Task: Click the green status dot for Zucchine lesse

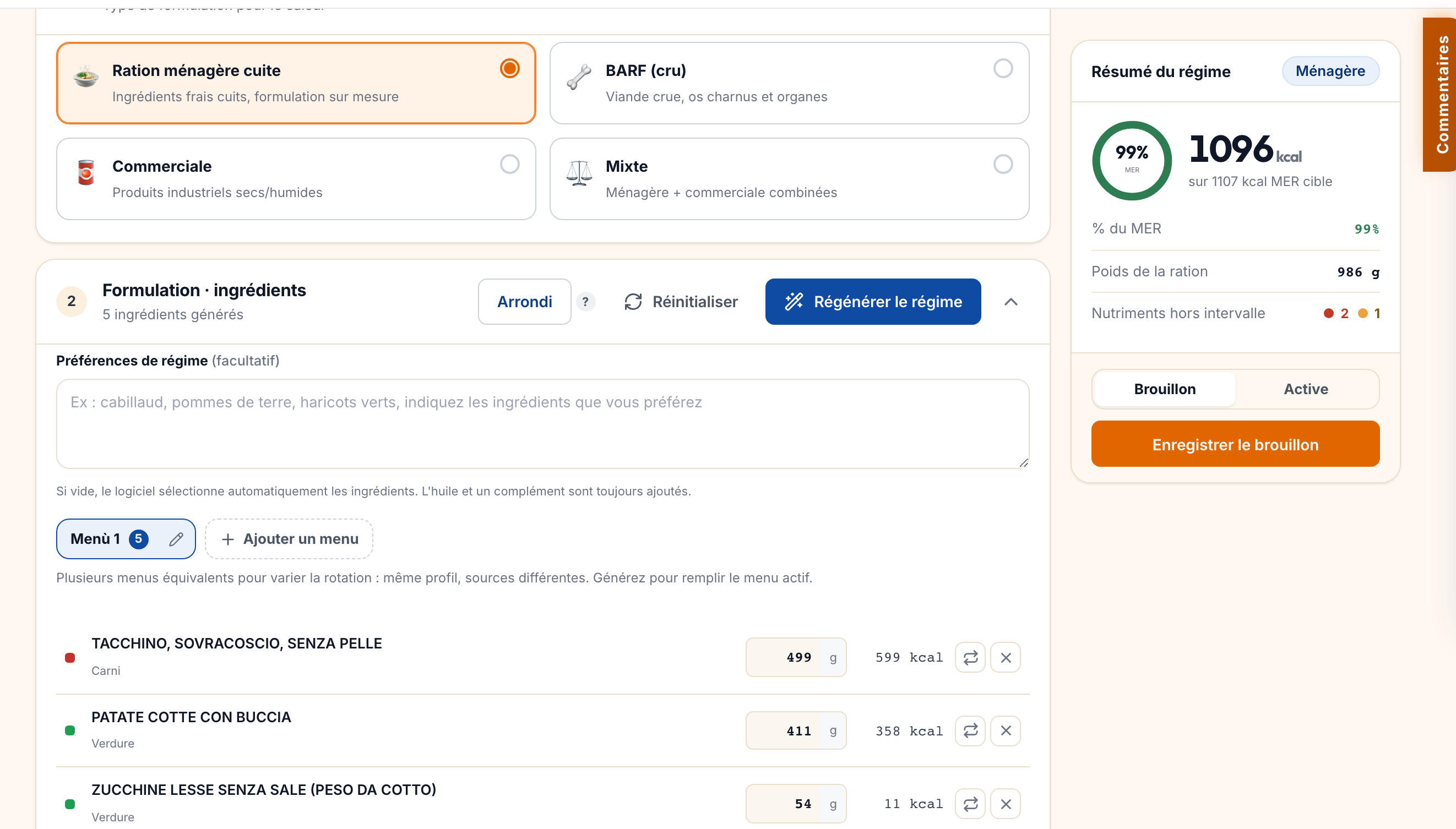Action: (x=70, y=804)
